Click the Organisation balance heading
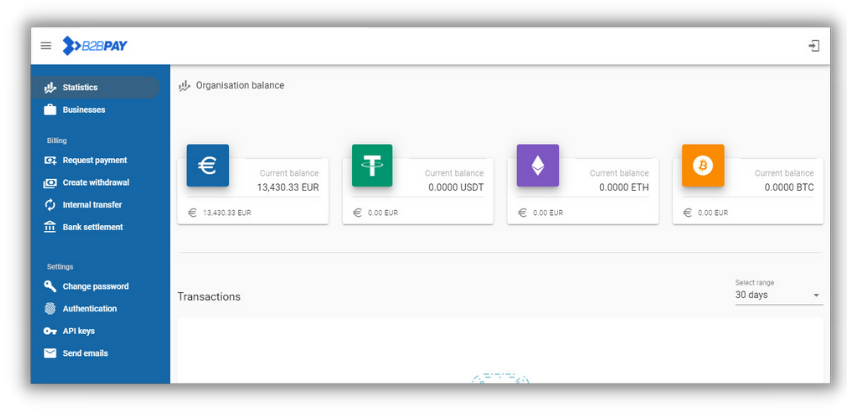The width and height of the screenshot is (847, 410). [x=240, y=85]
